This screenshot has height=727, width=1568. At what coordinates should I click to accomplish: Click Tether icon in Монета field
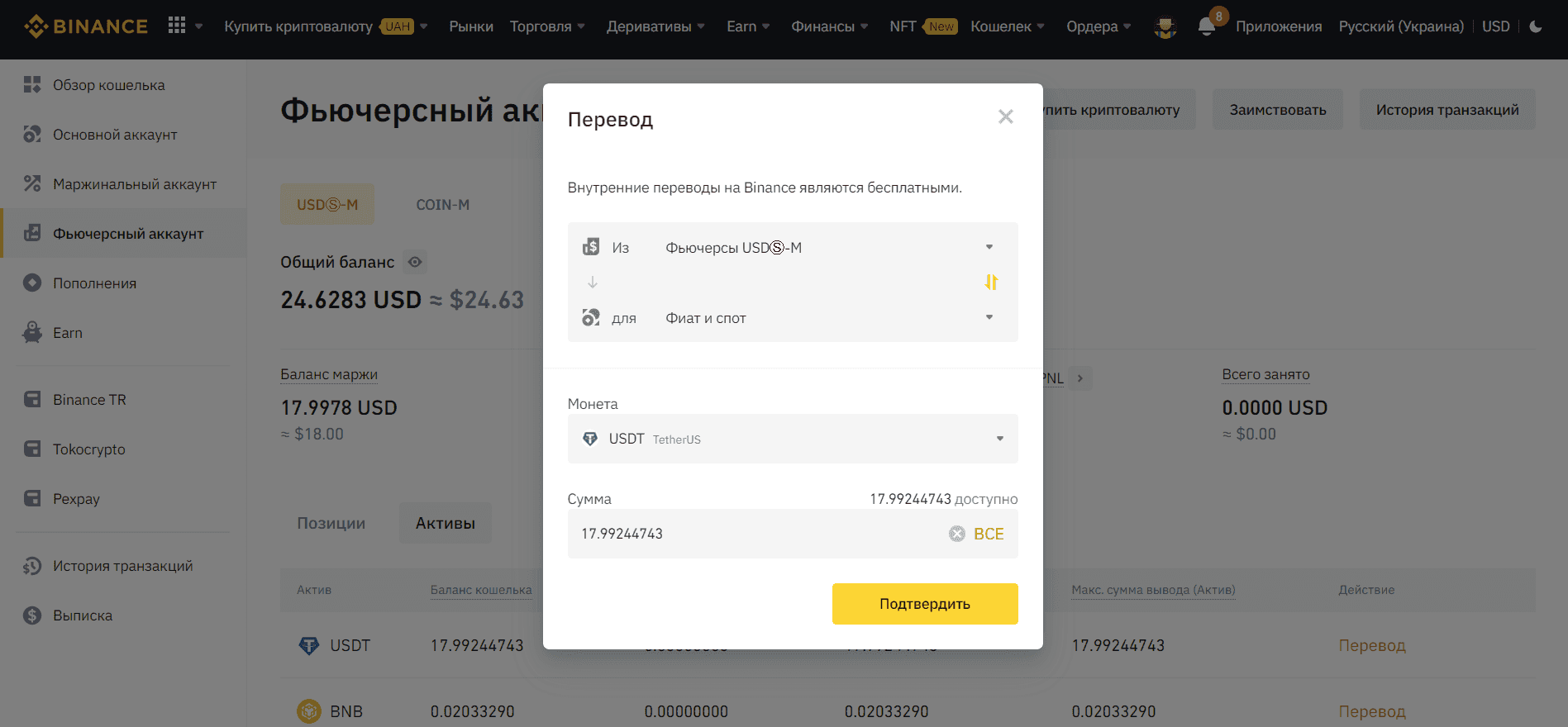click(590, 439)
